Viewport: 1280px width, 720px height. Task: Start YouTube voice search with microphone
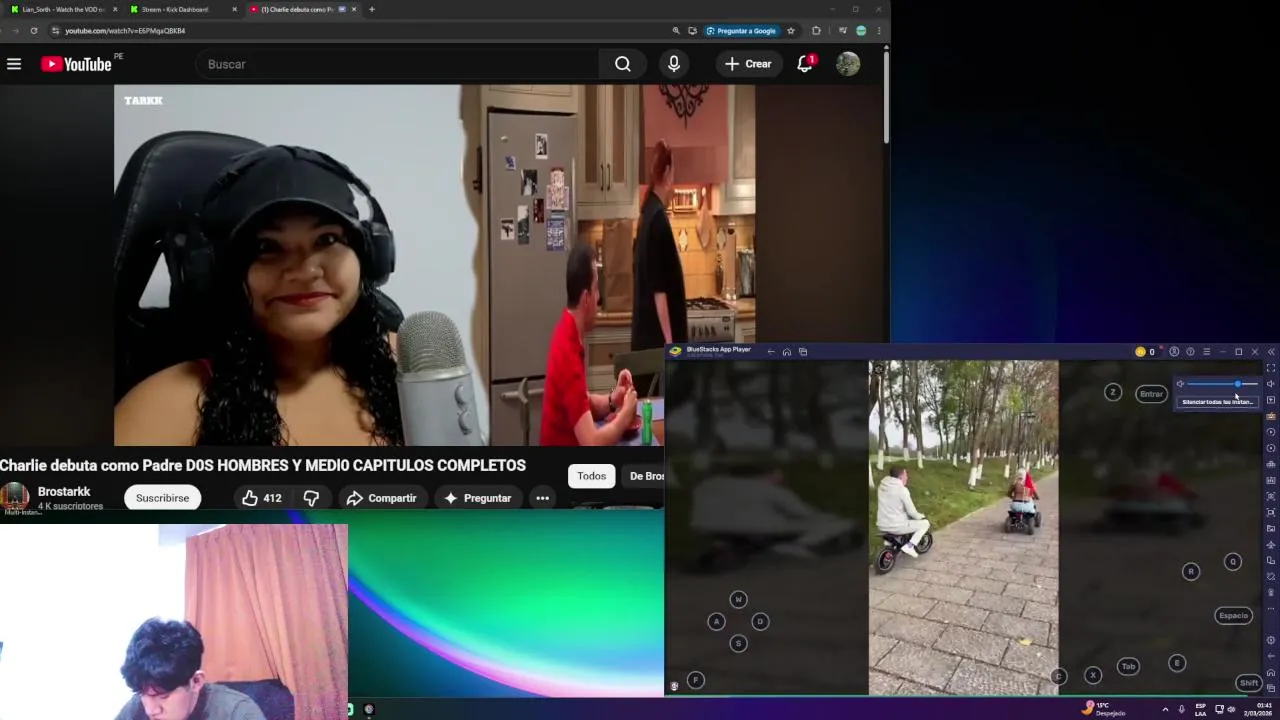tap(674, 64)
